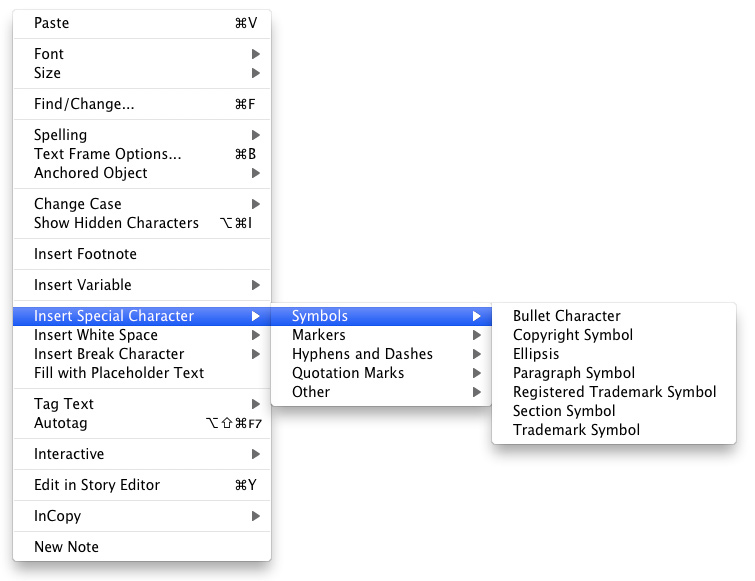Select New Note menu item
755x581 pixels.
(66, 547)
